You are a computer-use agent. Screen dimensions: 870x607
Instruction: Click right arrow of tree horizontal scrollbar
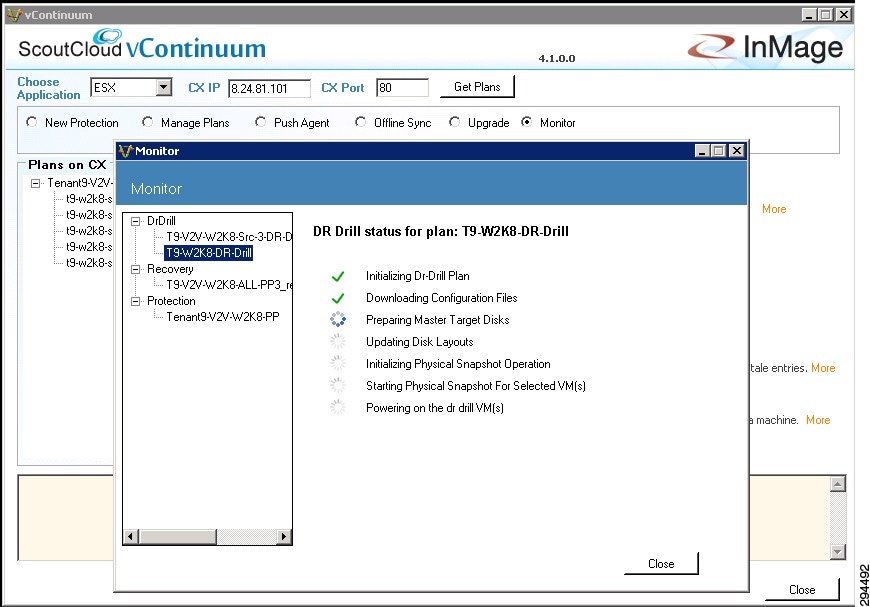click(284, 537)
